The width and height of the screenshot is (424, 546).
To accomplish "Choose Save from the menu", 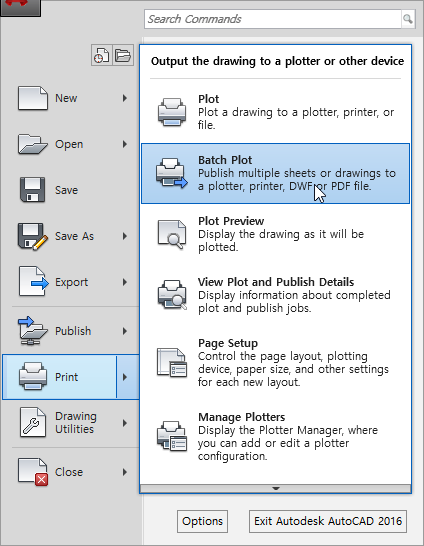I will tap(66, 190).
